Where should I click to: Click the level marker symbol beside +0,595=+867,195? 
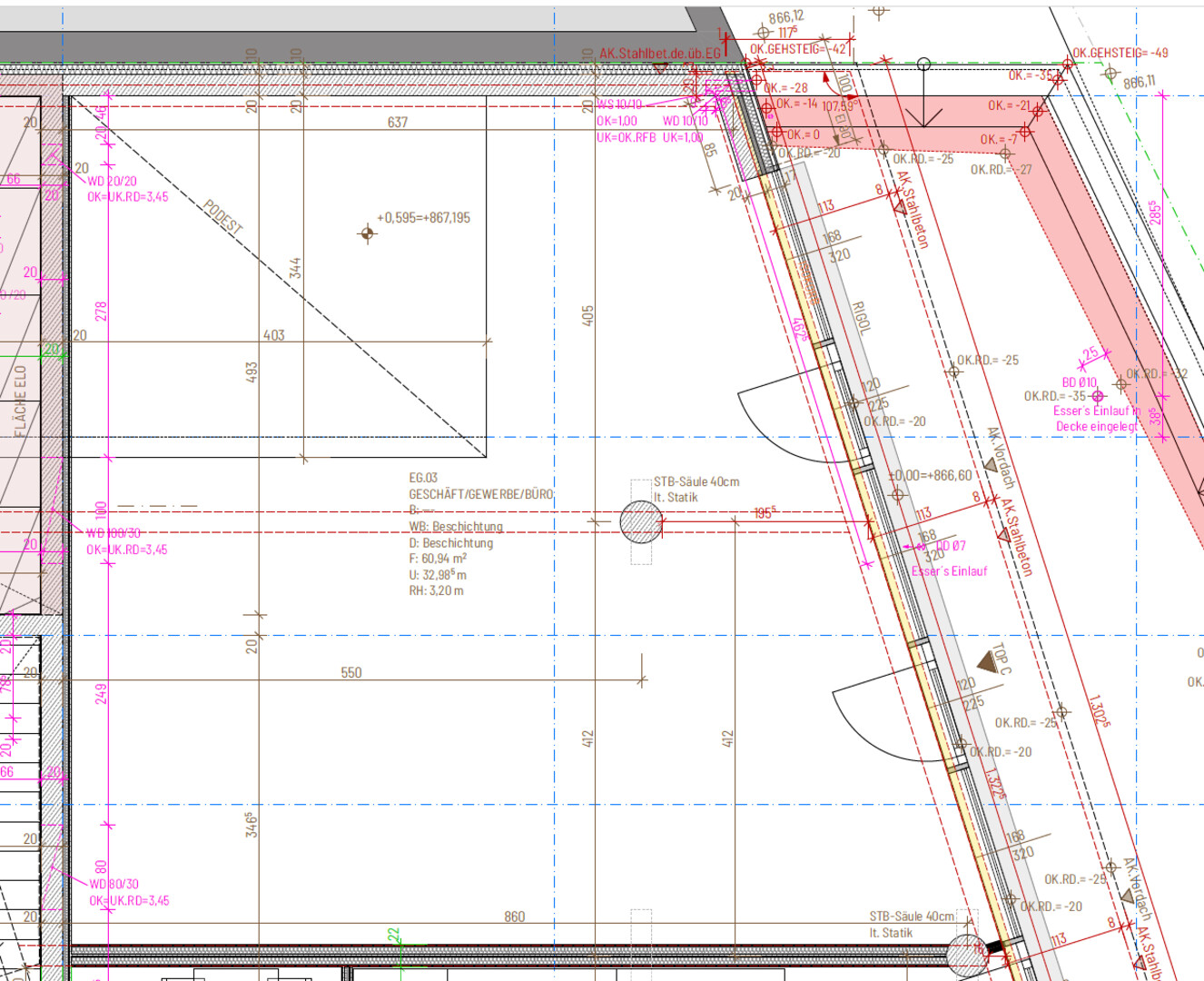coord(367,233)
